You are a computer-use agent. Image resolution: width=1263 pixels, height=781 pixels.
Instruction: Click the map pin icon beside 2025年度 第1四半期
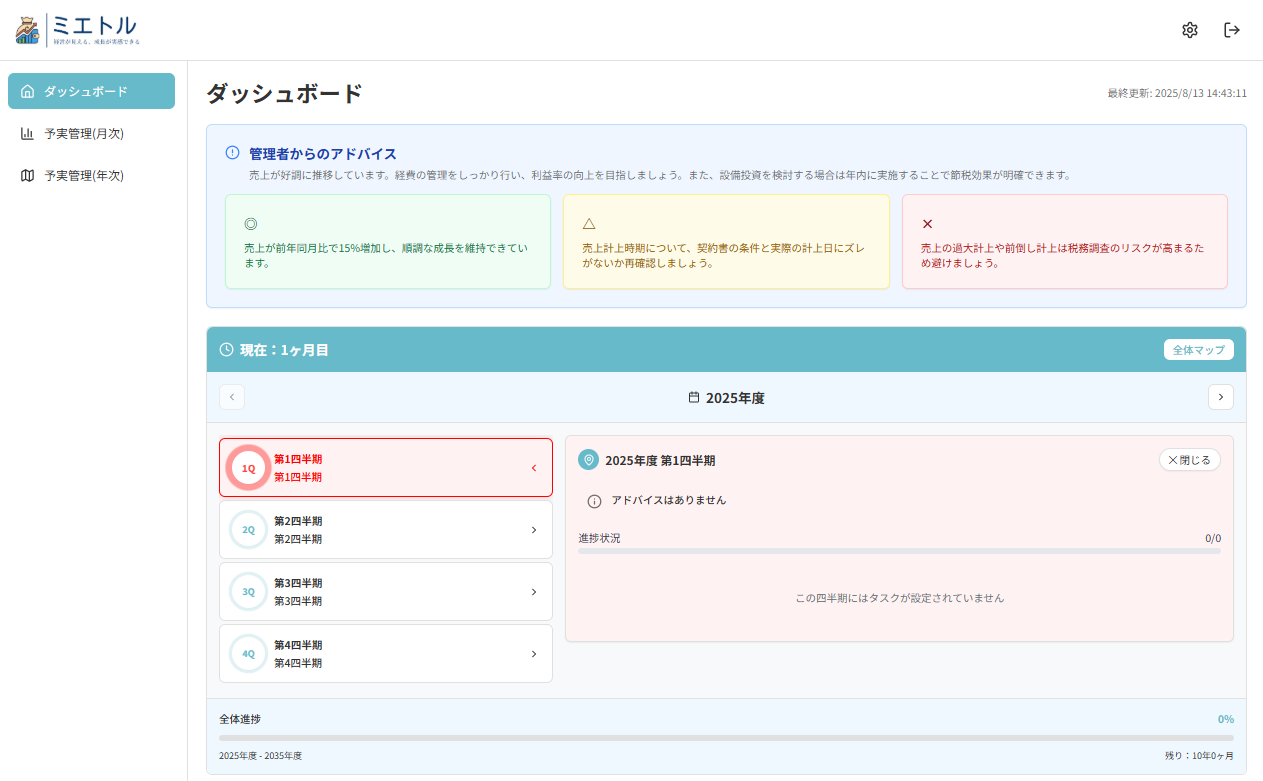(588, 460)
